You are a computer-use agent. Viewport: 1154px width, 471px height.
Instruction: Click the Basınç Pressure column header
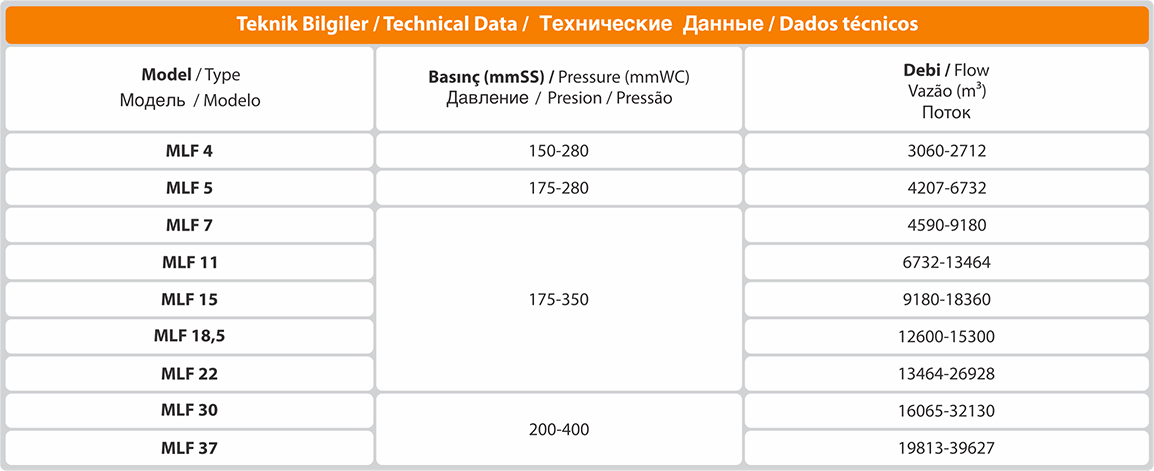(559, 88)
